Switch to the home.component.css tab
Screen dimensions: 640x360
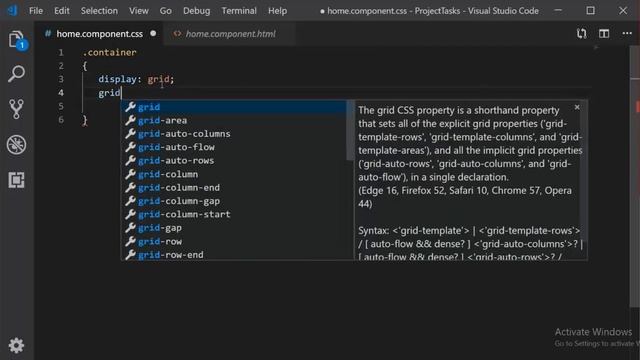(x=99, y=34)
